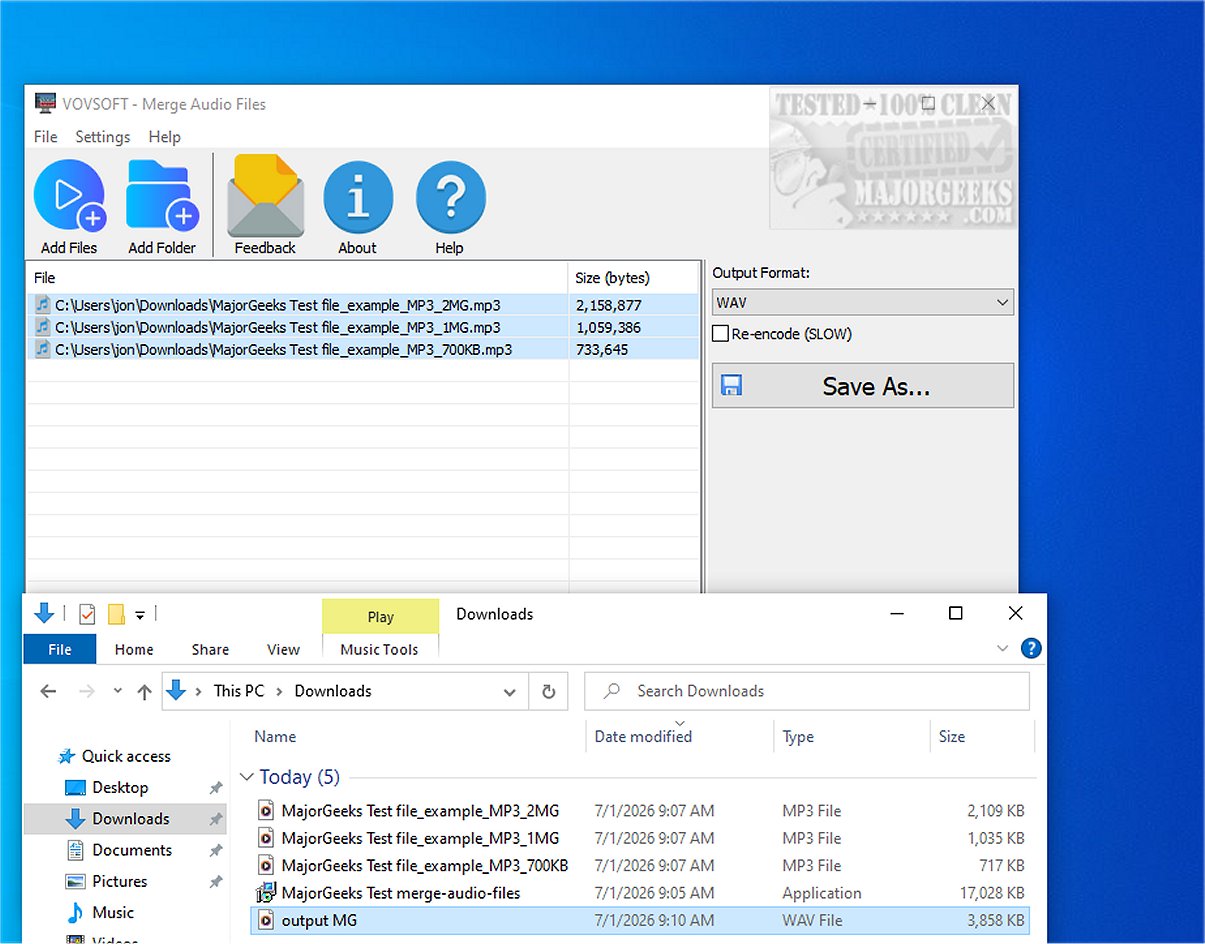Screen dimensions: 1205x944
Task: Click the Customize Quick Access Toolbar arrow
Action: click(x=141, y=614)
